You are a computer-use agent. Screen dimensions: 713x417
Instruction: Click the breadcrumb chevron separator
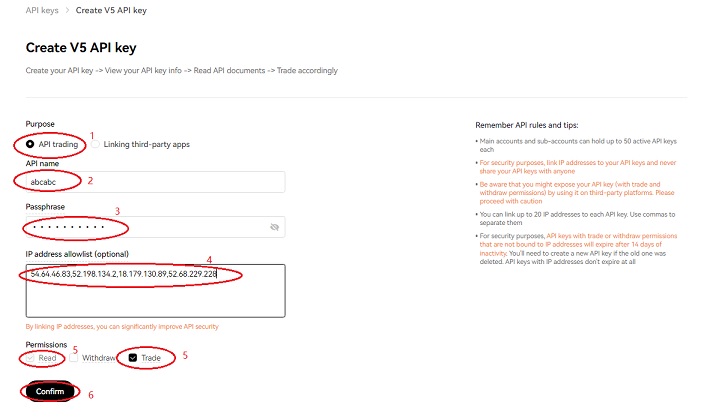[x=68, y=9]
